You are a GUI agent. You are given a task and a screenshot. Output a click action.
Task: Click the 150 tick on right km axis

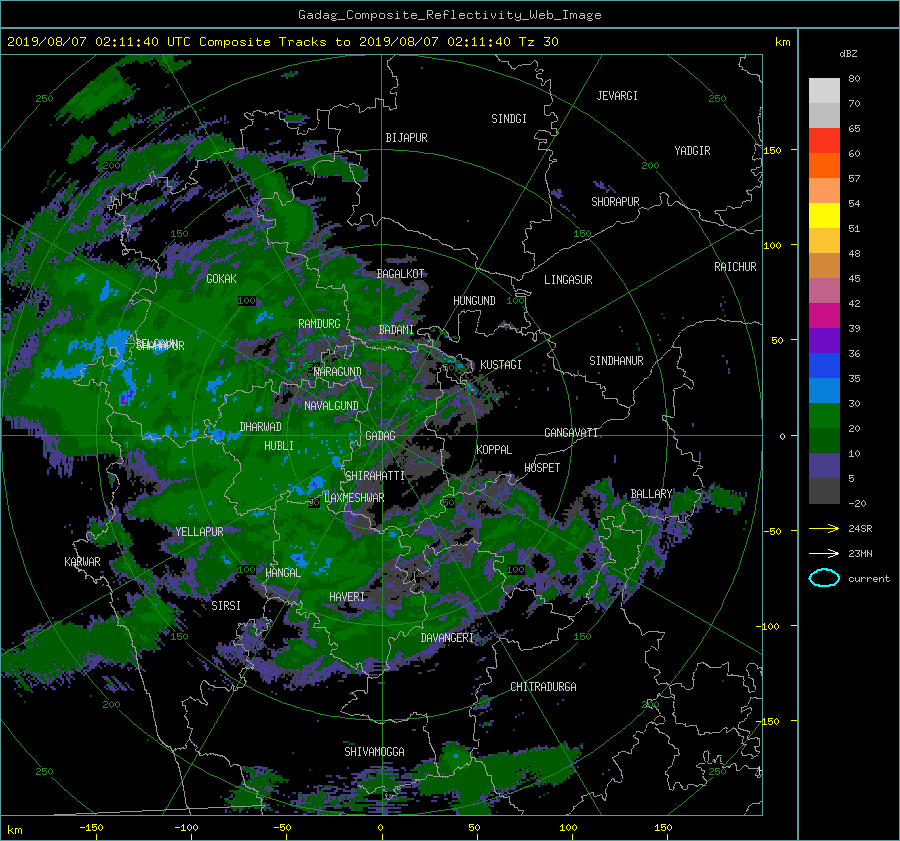pos(773,150)
